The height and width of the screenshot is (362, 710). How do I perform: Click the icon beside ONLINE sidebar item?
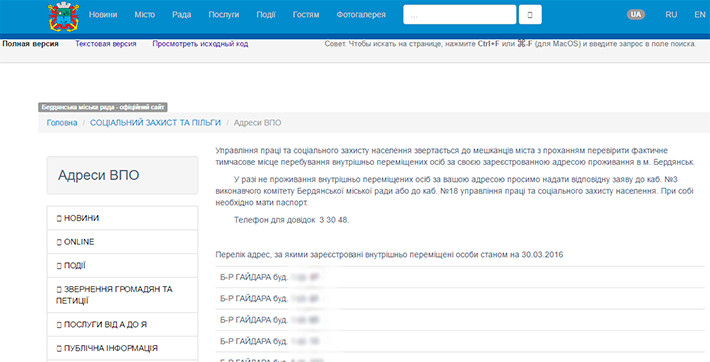[59, 242]
